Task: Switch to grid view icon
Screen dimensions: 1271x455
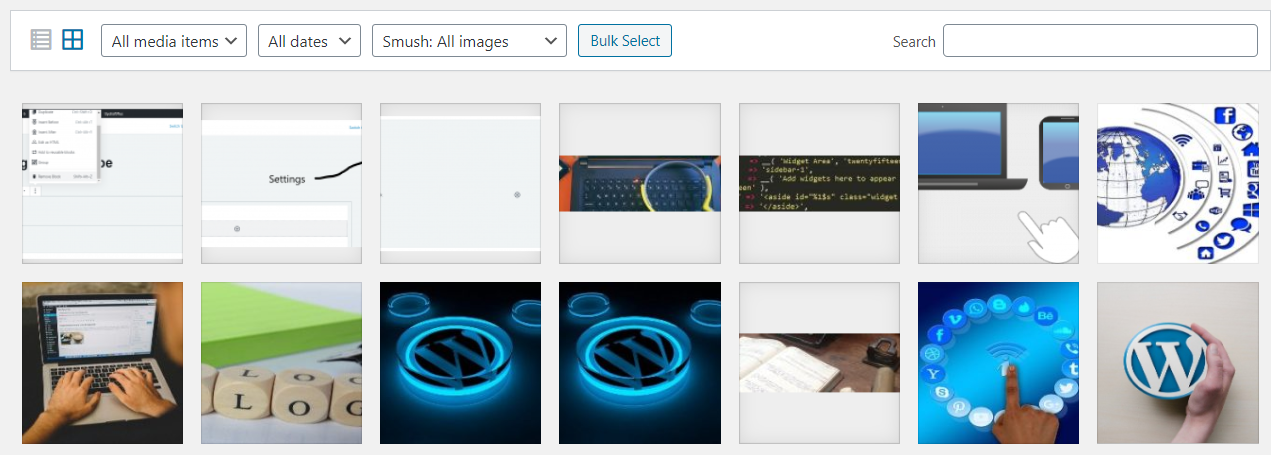Action: click(x=72, y=40)
